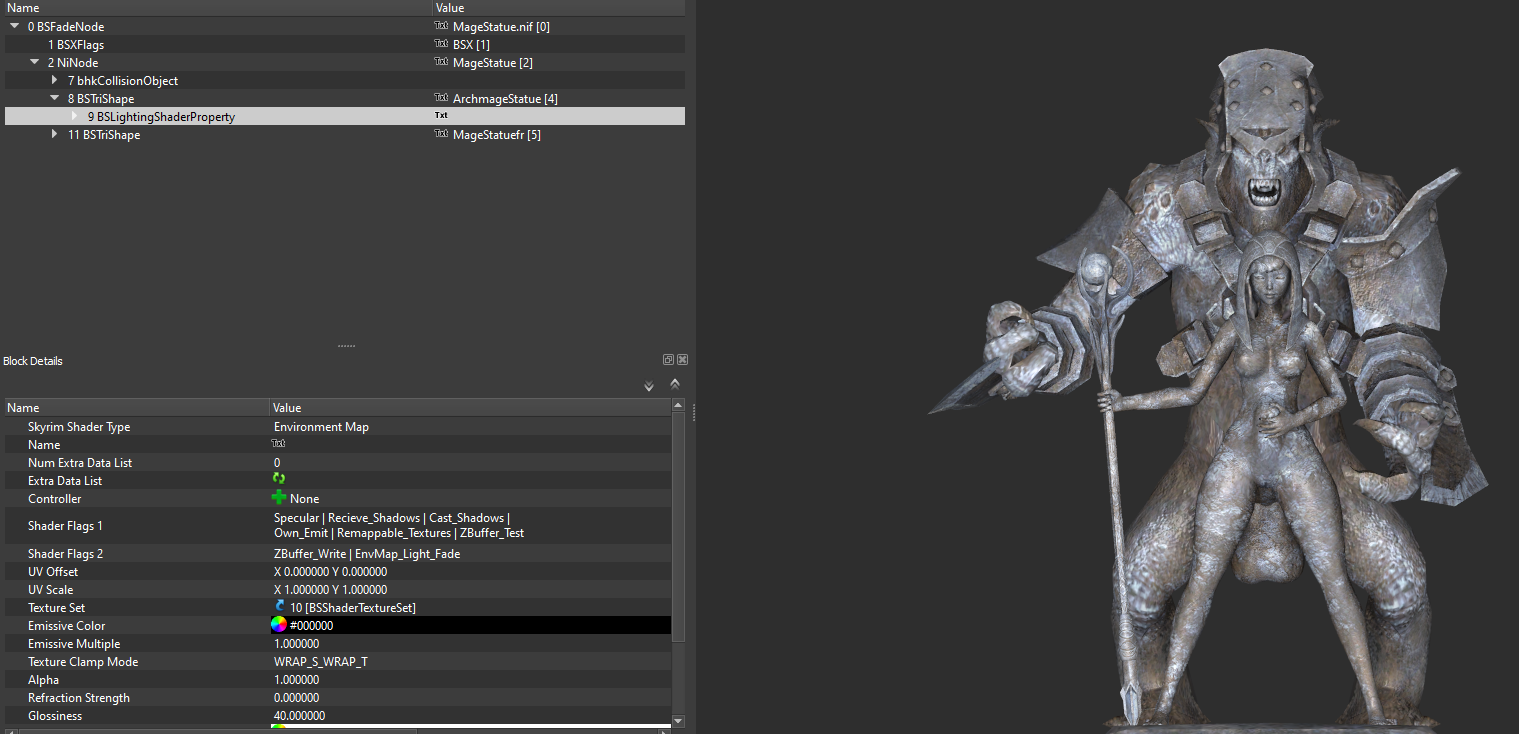Click the Txt icon beside MageStatue.nif [0]

click(441, 26)
